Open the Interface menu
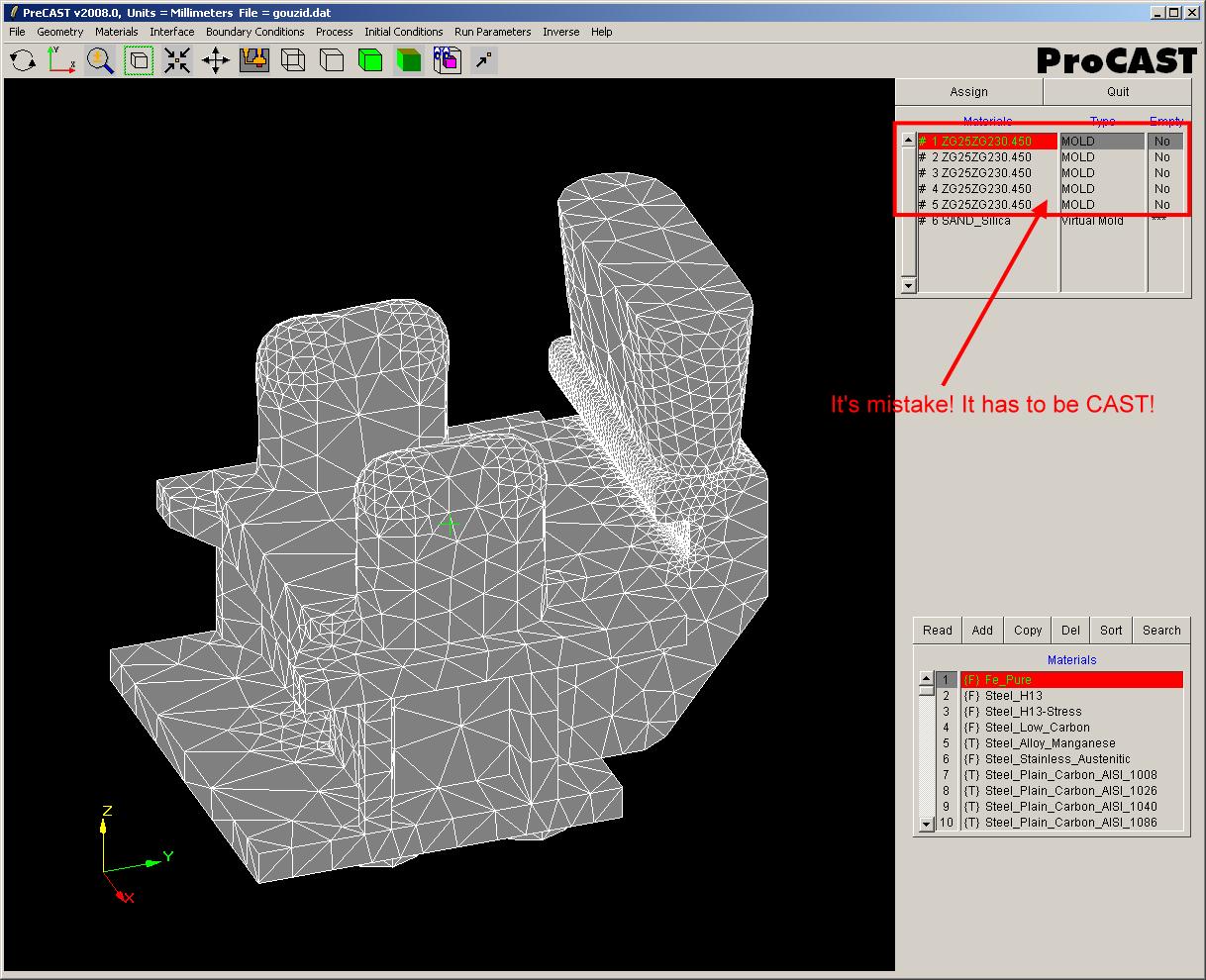Image resolution: width=1206 pixels, height=980 pixels. pyautogui.click(x=172, y=32)
